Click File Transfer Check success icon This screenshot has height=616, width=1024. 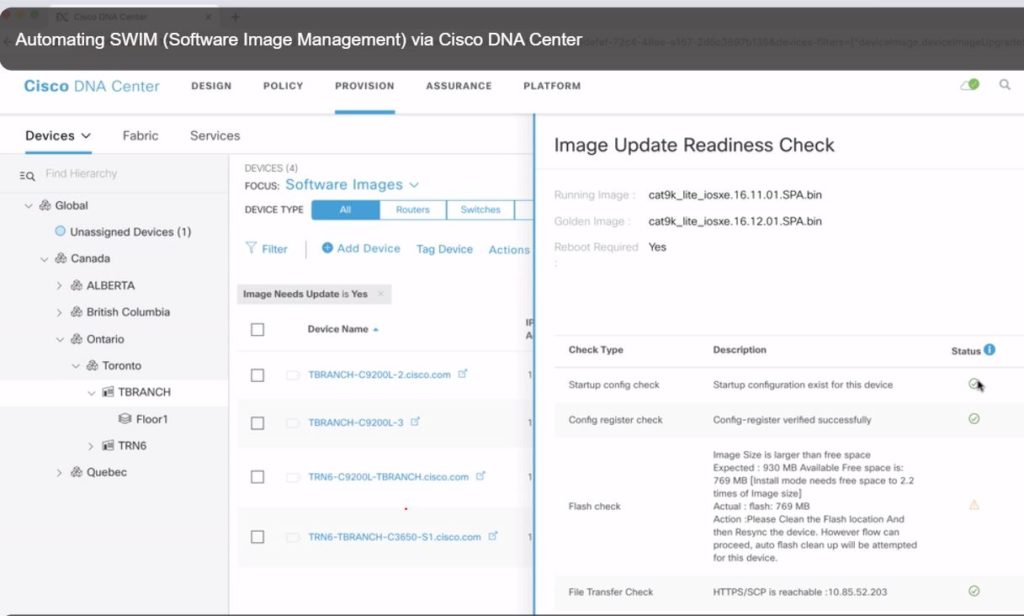coord(974,591)
